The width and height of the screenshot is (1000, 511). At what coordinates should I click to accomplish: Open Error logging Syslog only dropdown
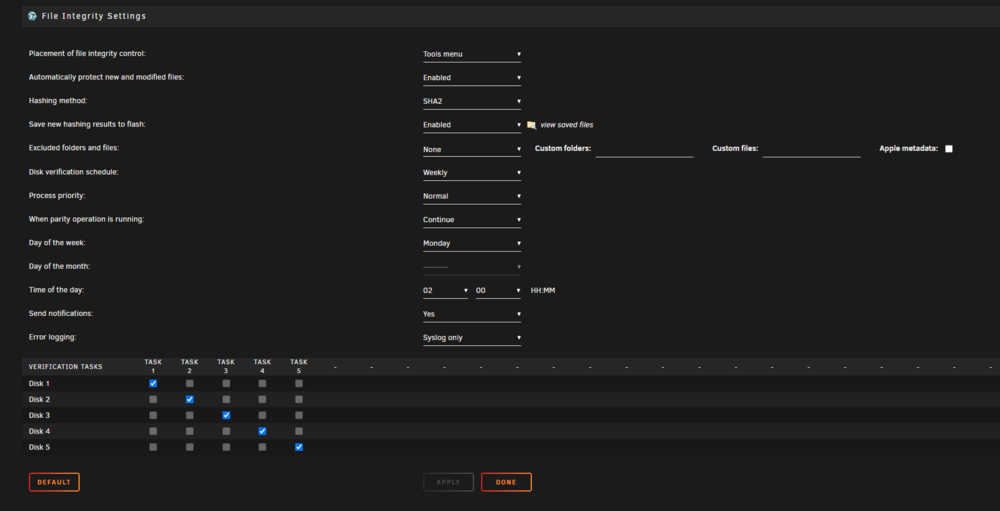point(472,337)
